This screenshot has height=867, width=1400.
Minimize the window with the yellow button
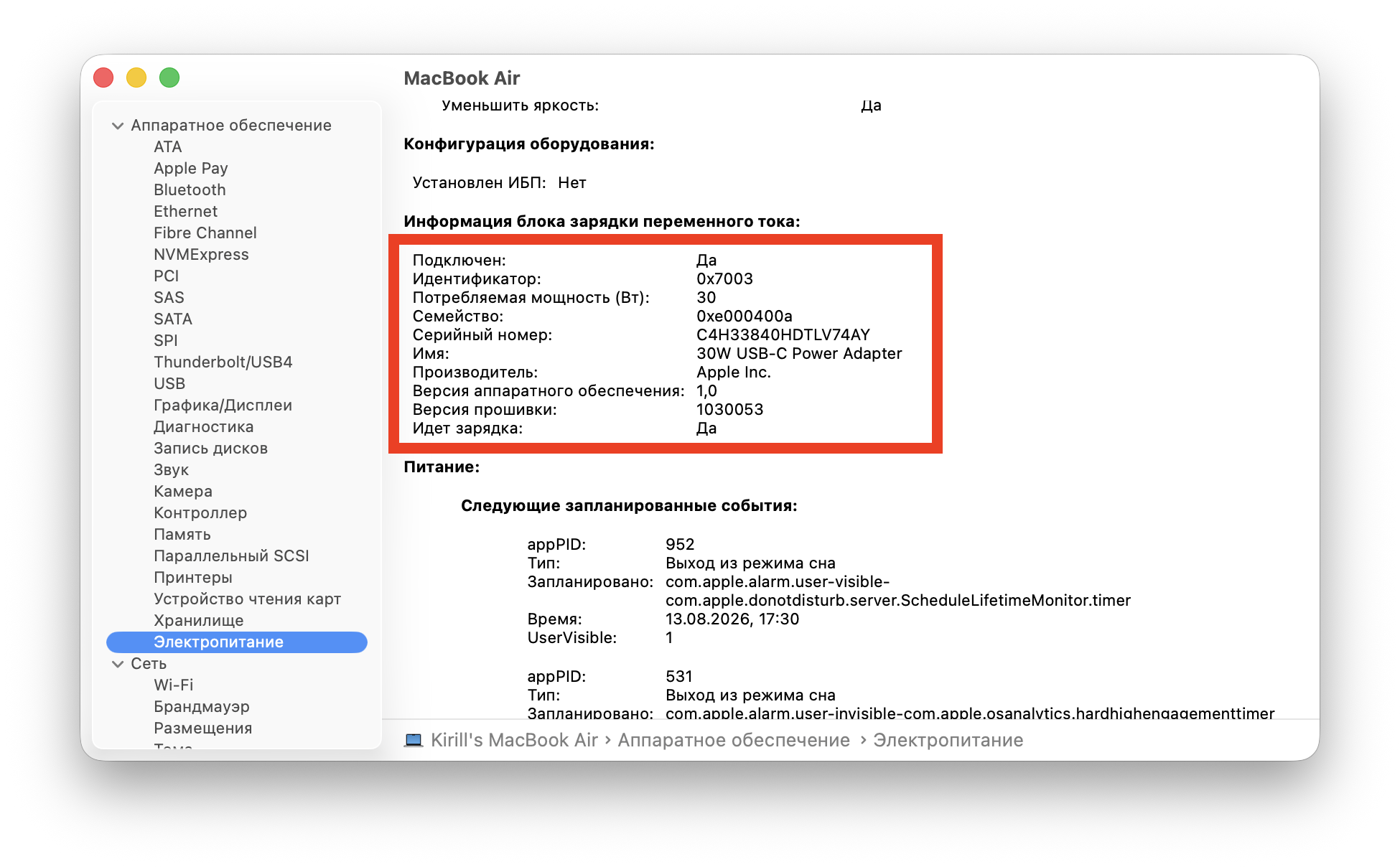136,78
